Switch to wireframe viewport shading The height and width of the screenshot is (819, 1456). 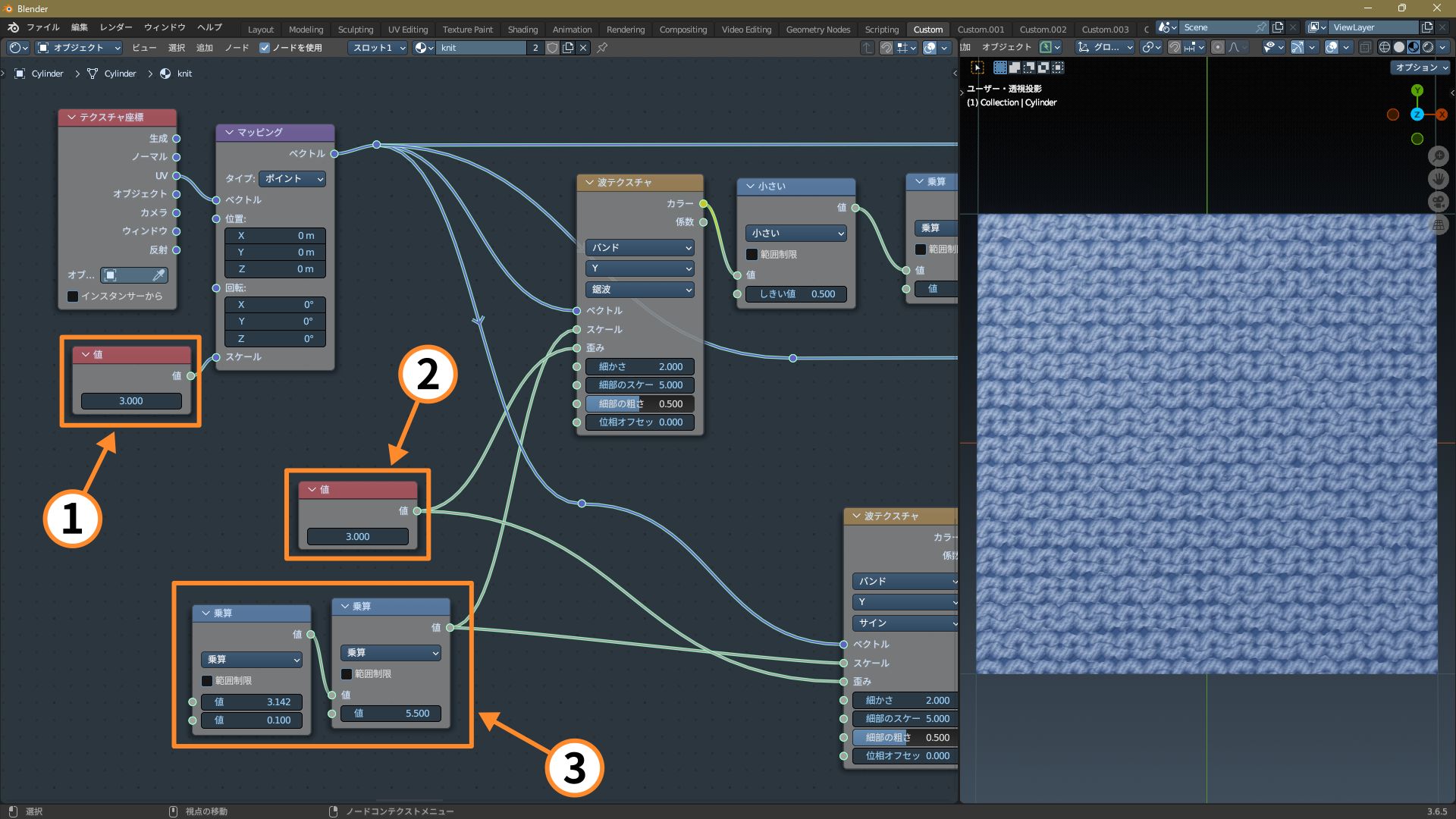(1384, 47)
